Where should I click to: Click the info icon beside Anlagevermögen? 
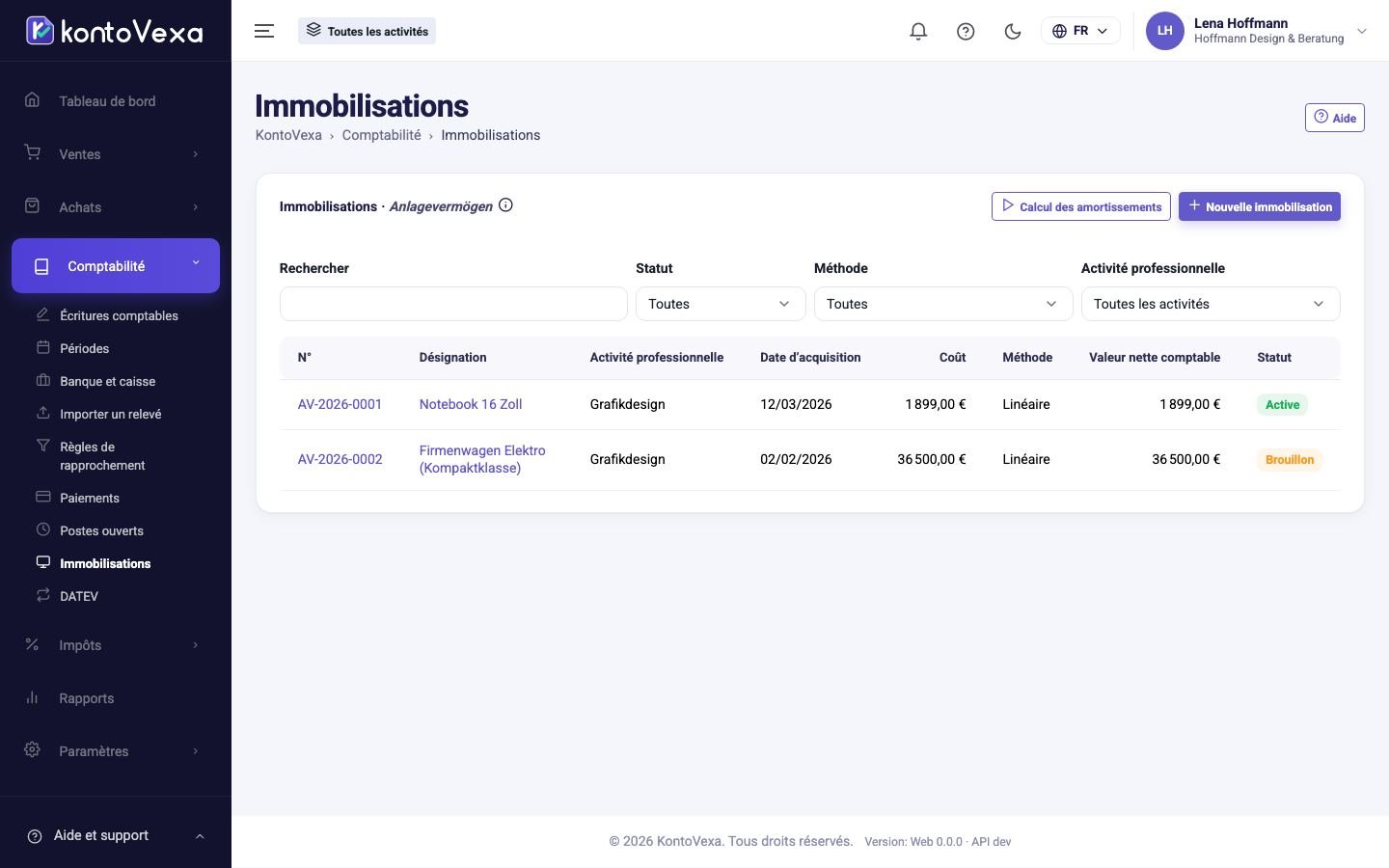pyautogui.click(x=505, y=205)
